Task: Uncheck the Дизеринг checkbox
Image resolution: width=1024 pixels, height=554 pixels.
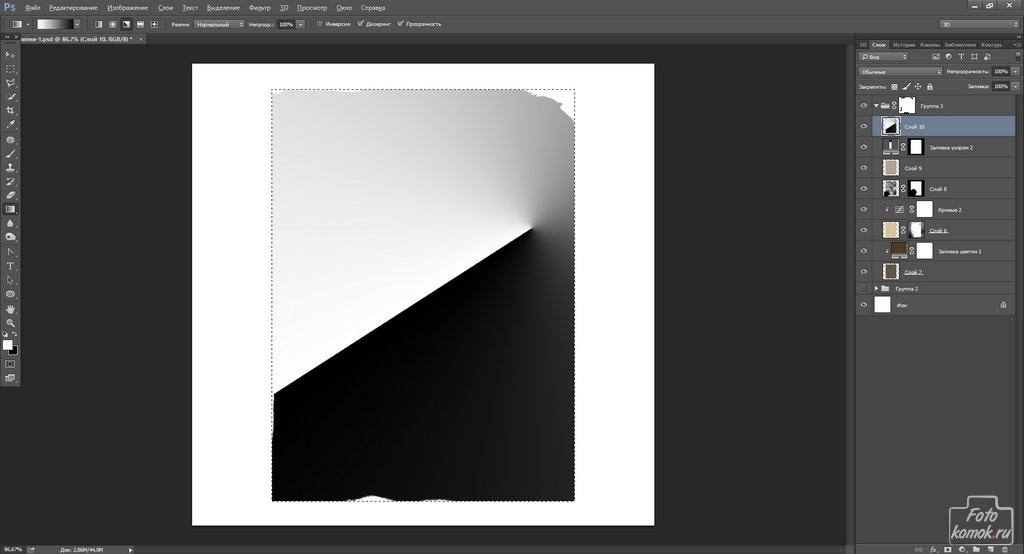Action: point(359,23)
